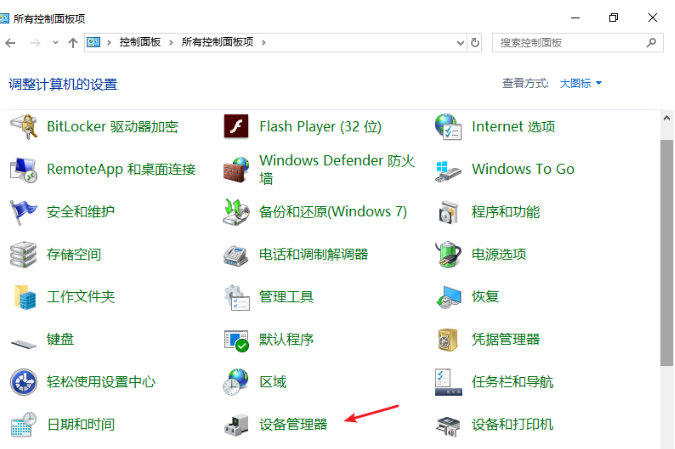Expand the address bar history dropdown
675x449 pixels.
(x=460, y=43)
